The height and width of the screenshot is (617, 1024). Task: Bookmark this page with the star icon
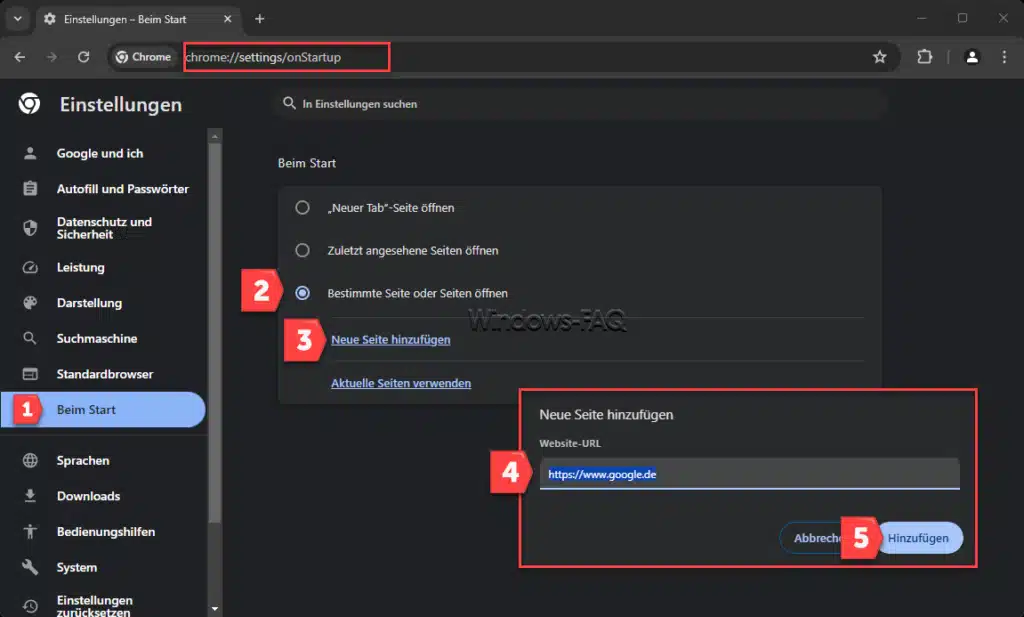pyautogui.click(x=880, y=57)
